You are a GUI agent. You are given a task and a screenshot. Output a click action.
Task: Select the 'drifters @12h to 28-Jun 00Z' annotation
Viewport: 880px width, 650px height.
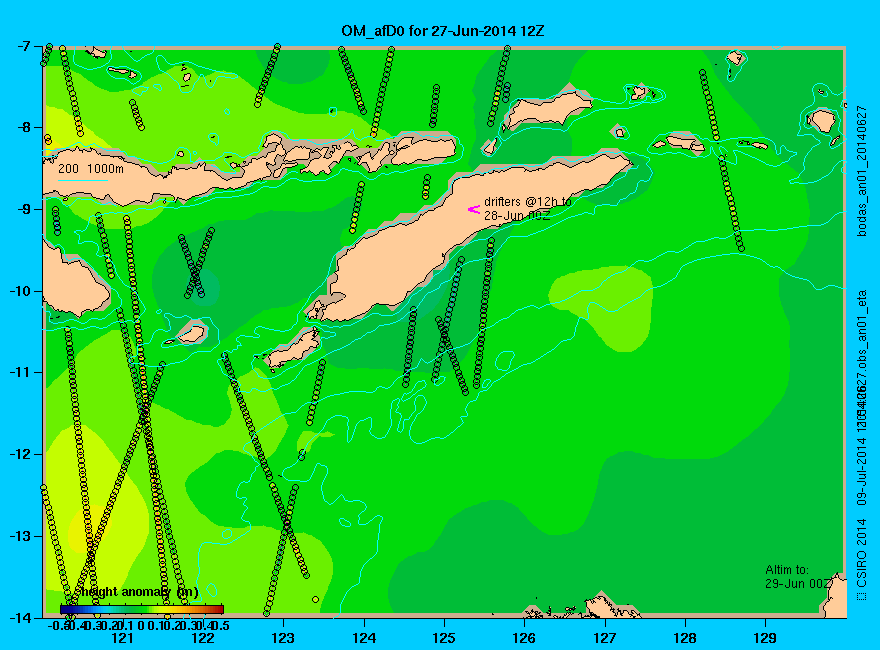coord(528,208)
